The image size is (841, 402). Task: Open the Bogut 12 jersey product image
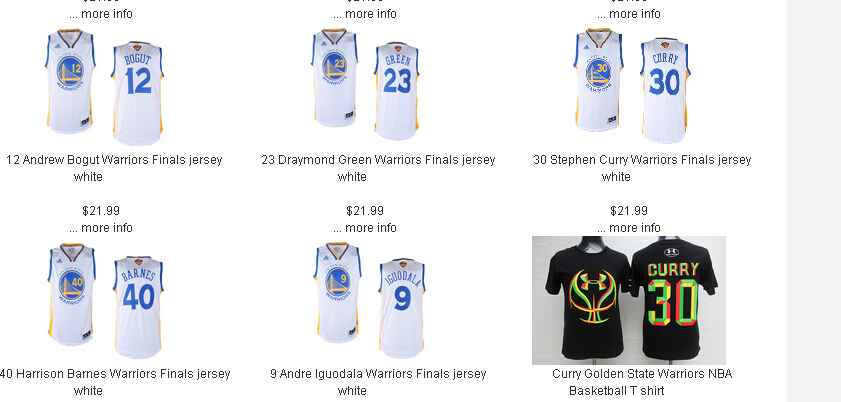[105, 87]
